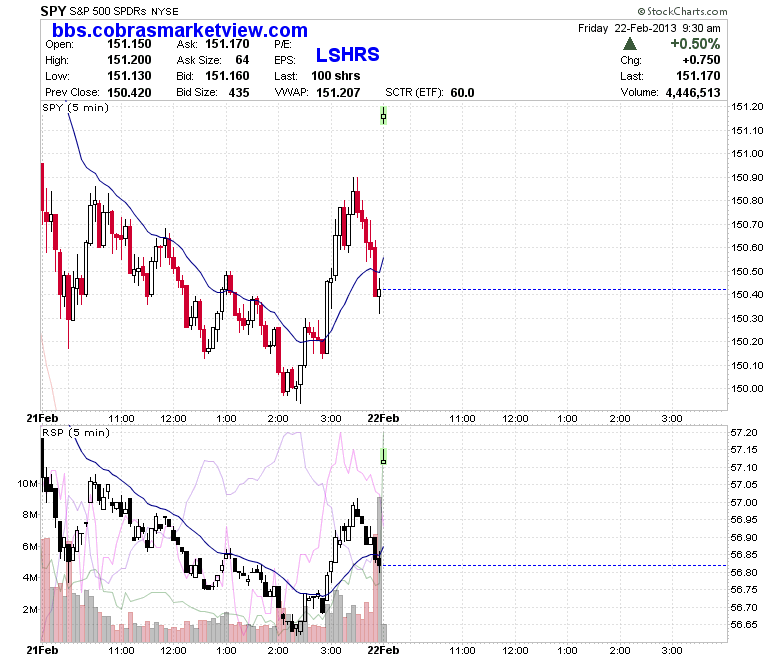Click the blue dashed previous-close line on SPY chart

(555, 289)
